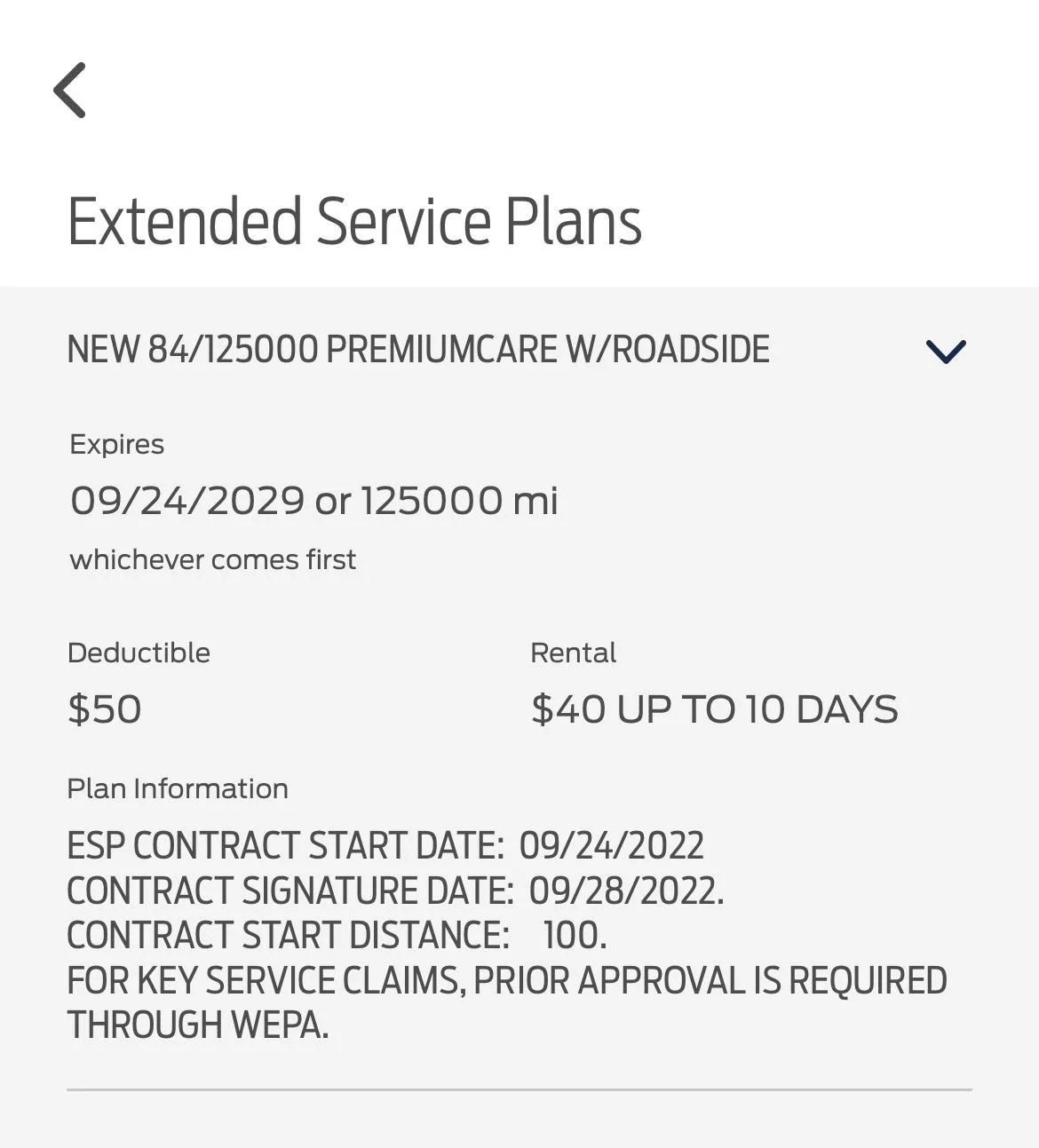Select the $50 Deductible value
The height and width of the screenshot is (1148, 1039).
tap(106, 709)
